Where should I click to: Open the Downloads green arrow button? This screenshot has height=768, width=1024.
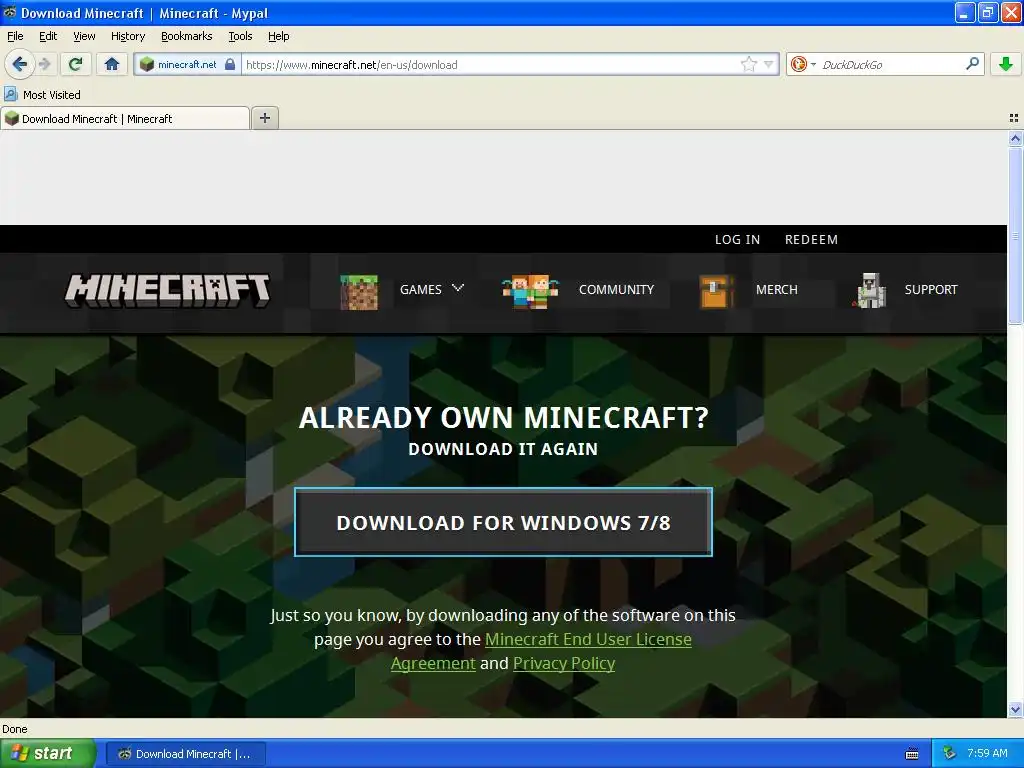coord(1006,64)
